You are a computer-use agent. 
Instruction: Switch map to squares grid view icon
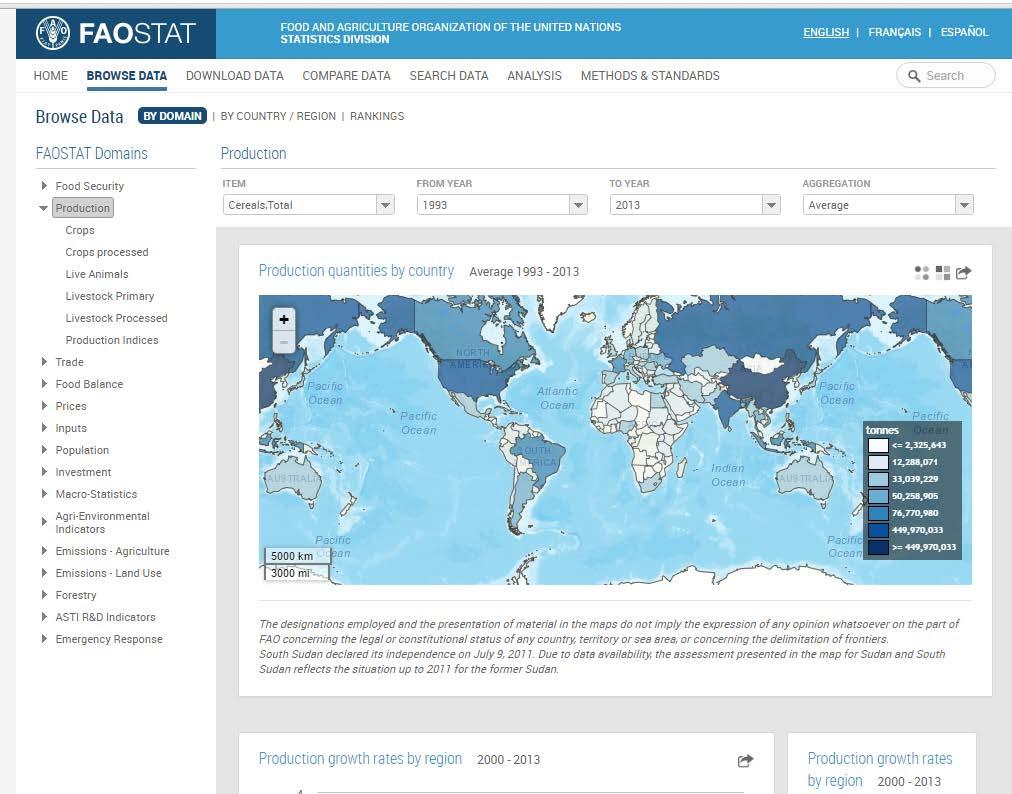[x=942, y=273]
